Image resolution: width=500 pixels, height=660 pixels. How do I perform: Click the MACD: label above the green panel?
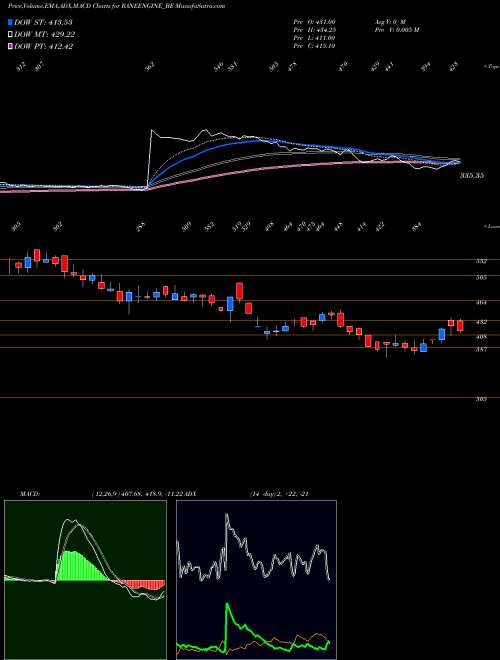[29, 493]
